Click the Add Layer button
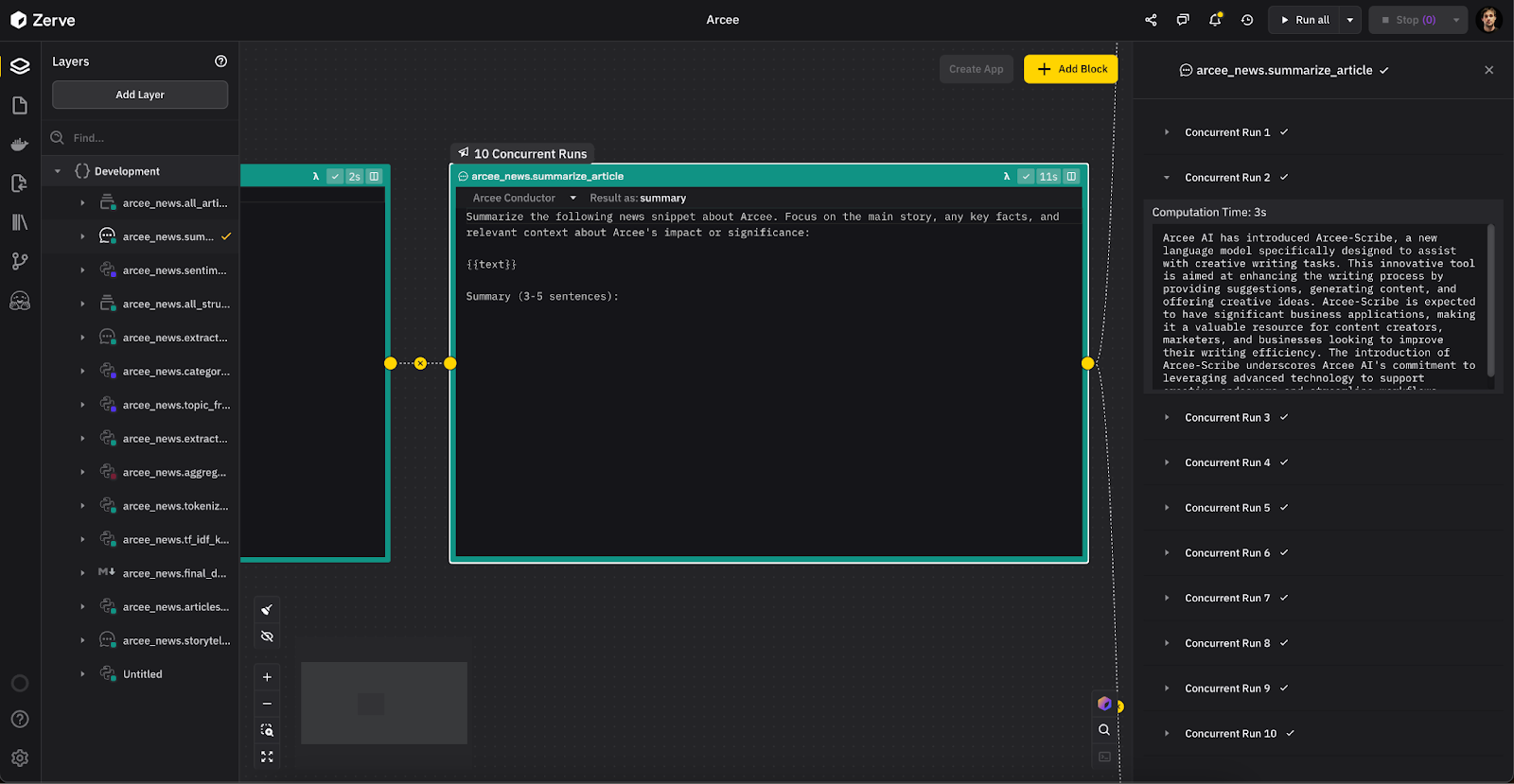The height and width of the screenshot is (784, 1514). pyautogui.click(x=140, y=95)
